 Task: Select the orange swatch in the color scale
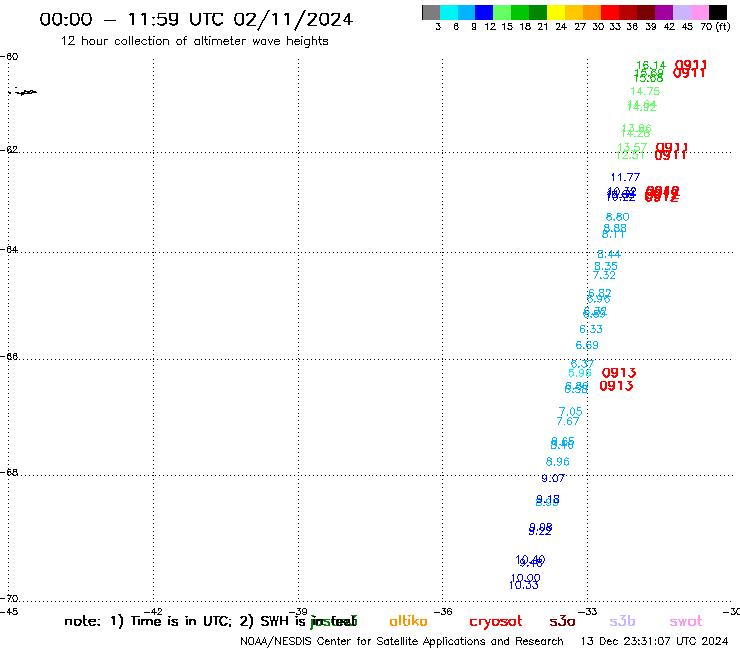tap(592, 12)
